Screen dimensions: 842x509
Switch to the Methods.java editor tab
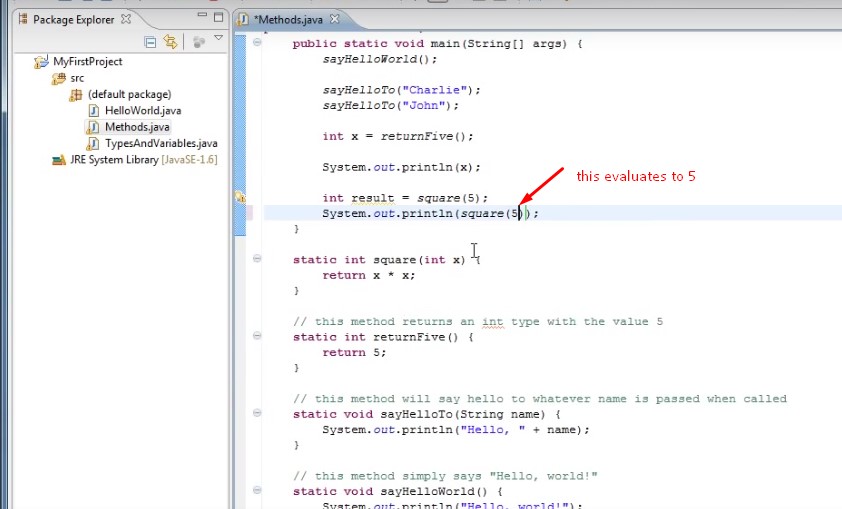(292, 19)
